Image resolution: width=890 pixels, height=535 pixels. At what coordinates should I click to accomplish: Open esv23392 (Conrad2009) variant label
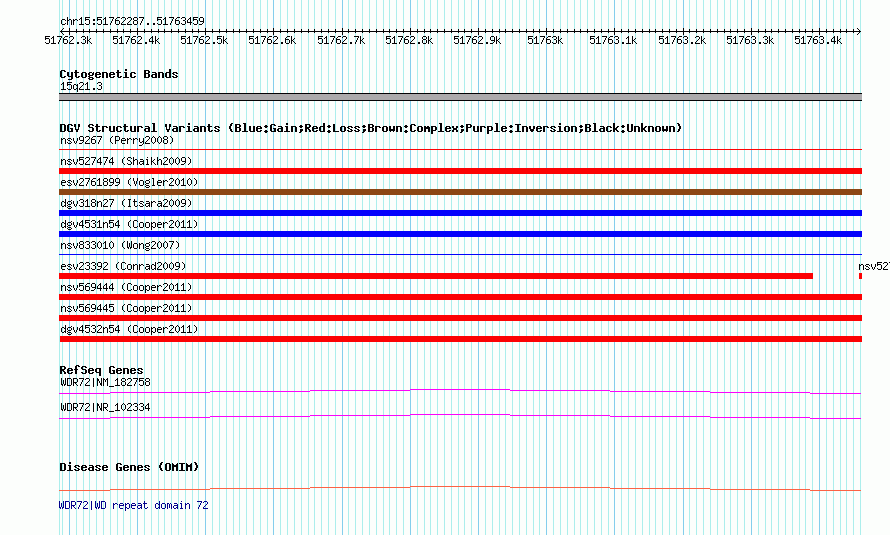123,266
